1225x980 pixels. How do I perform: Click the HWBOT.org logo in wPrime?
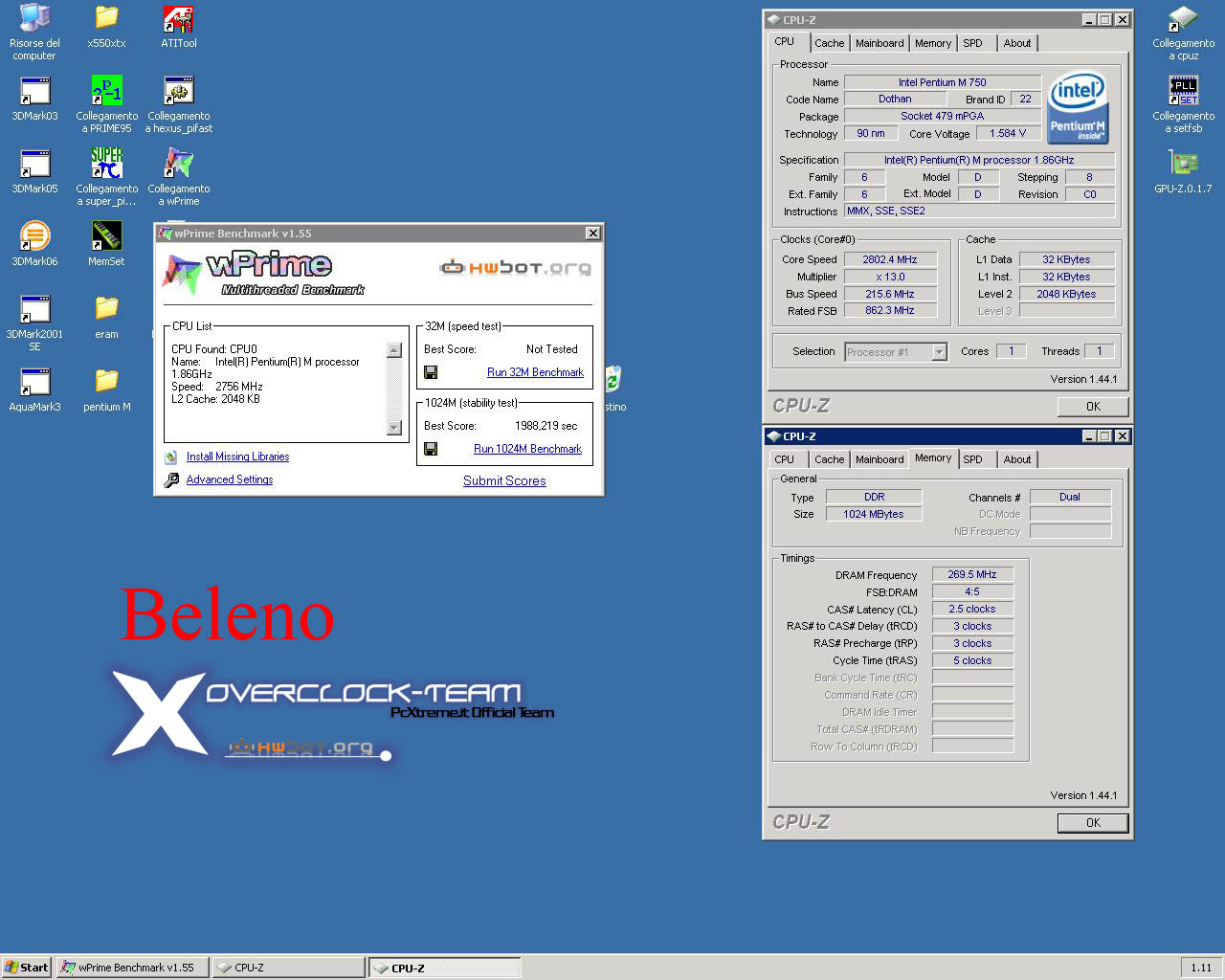point(515,268)
